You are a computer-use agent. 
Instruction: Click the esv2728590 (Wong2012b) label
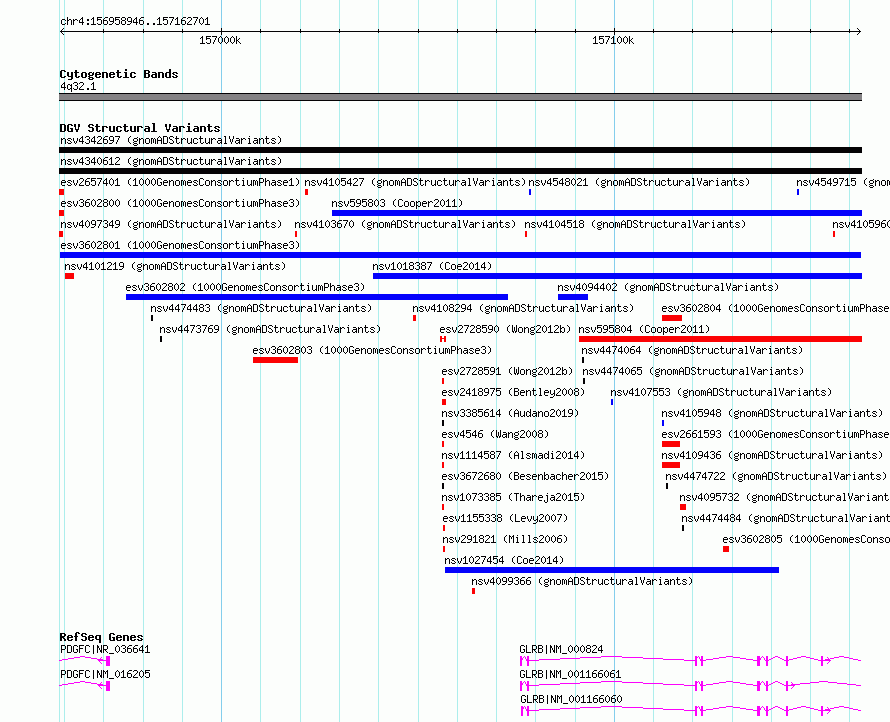pyautogui.click(x=505, y=329)
